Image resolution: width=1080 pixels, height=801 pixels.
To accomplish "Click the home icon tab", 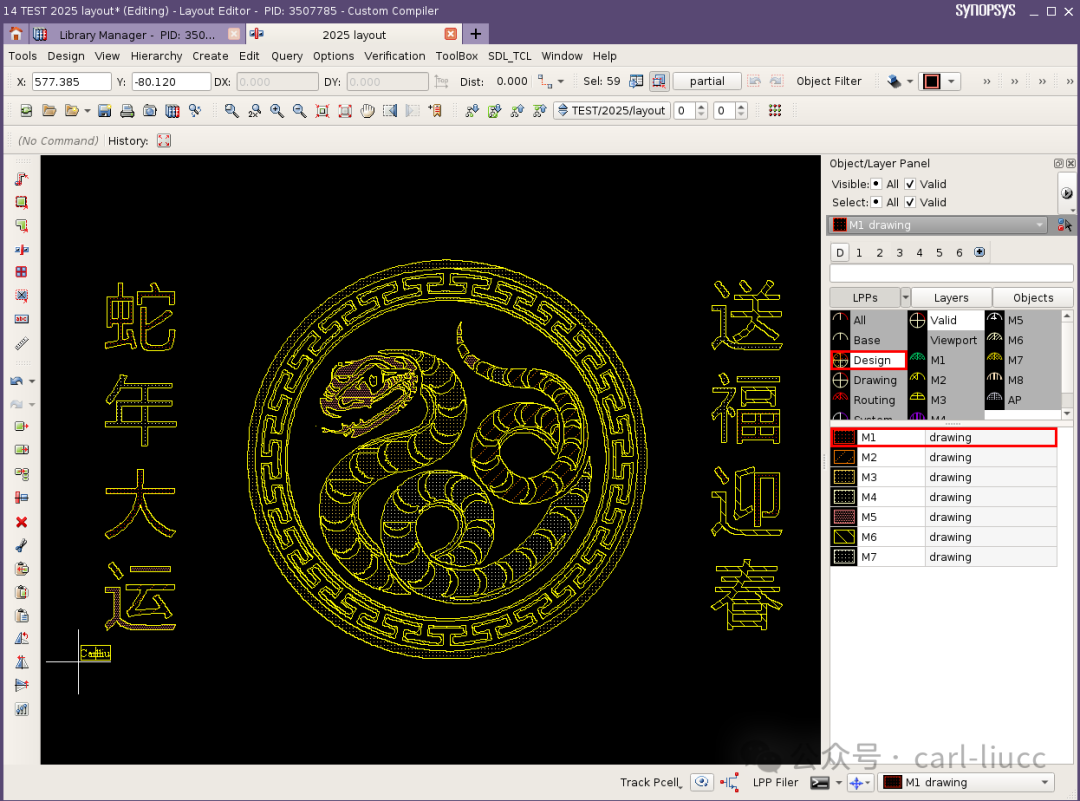I will pos(16,34).
